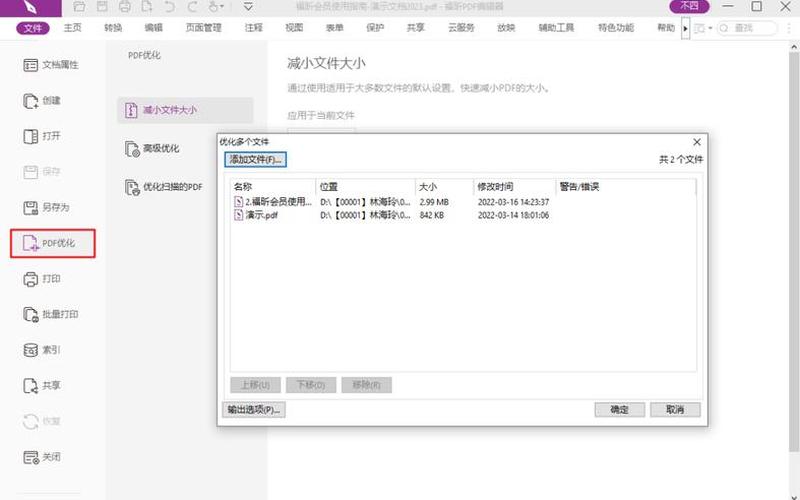Click the 2.99 MB size cell
This screenshot has height=500, width=800.
pyautogui.click(x=434, y=202)
